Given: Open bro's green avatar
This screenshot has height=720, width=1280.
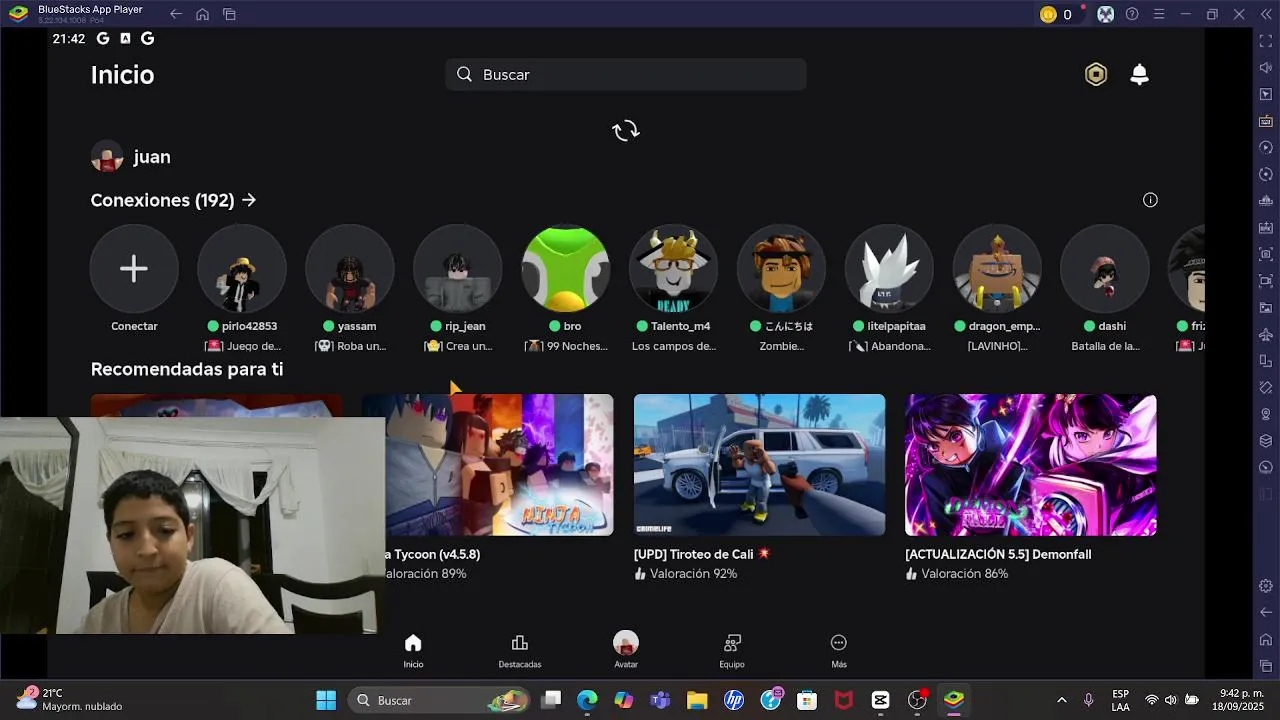Looking at the screenshot, I should click(x=566, y=269).
